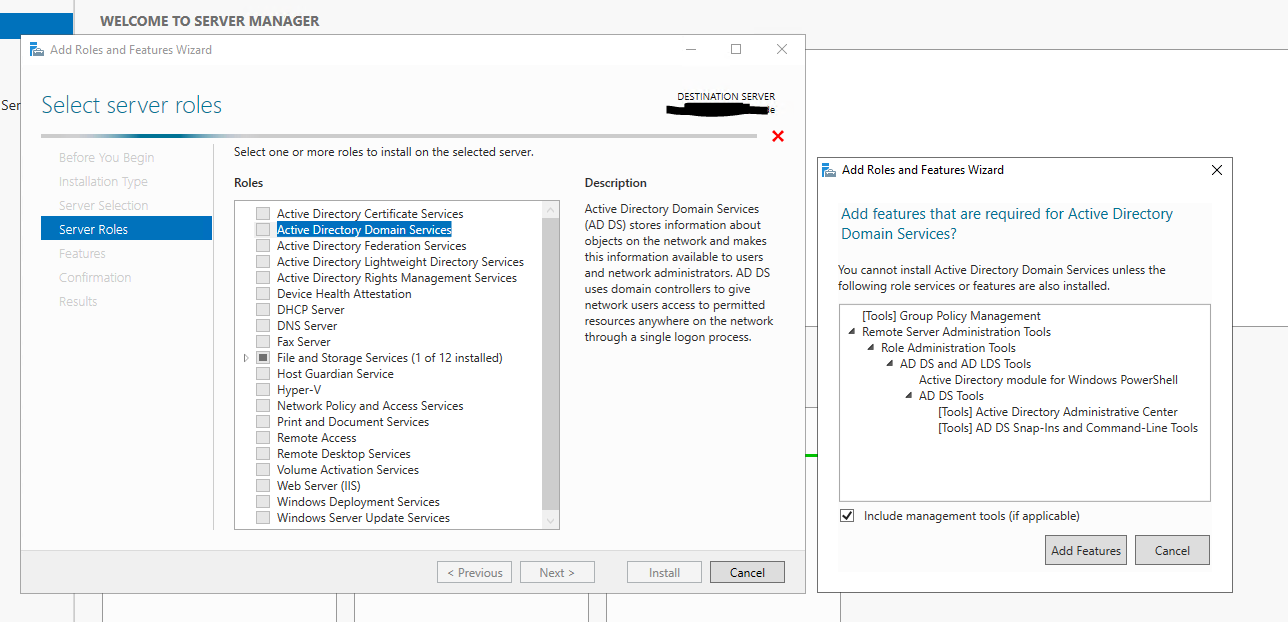Close the Add features dialog with X
This screenshot has width=1288, height=622.
(1217, 170)
